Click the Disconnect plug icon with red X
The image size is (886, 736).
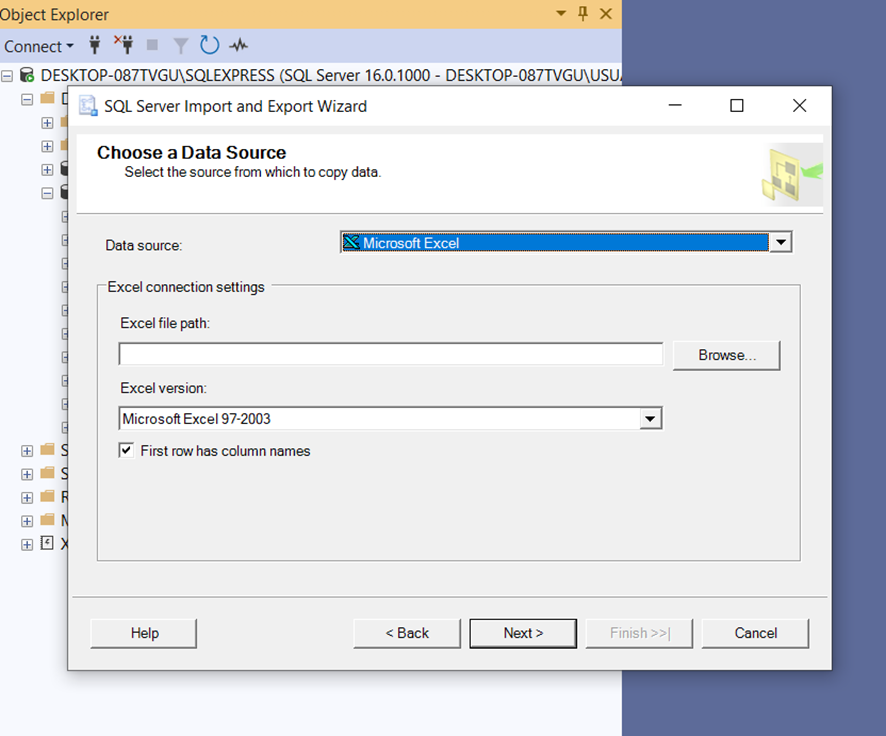124,45
